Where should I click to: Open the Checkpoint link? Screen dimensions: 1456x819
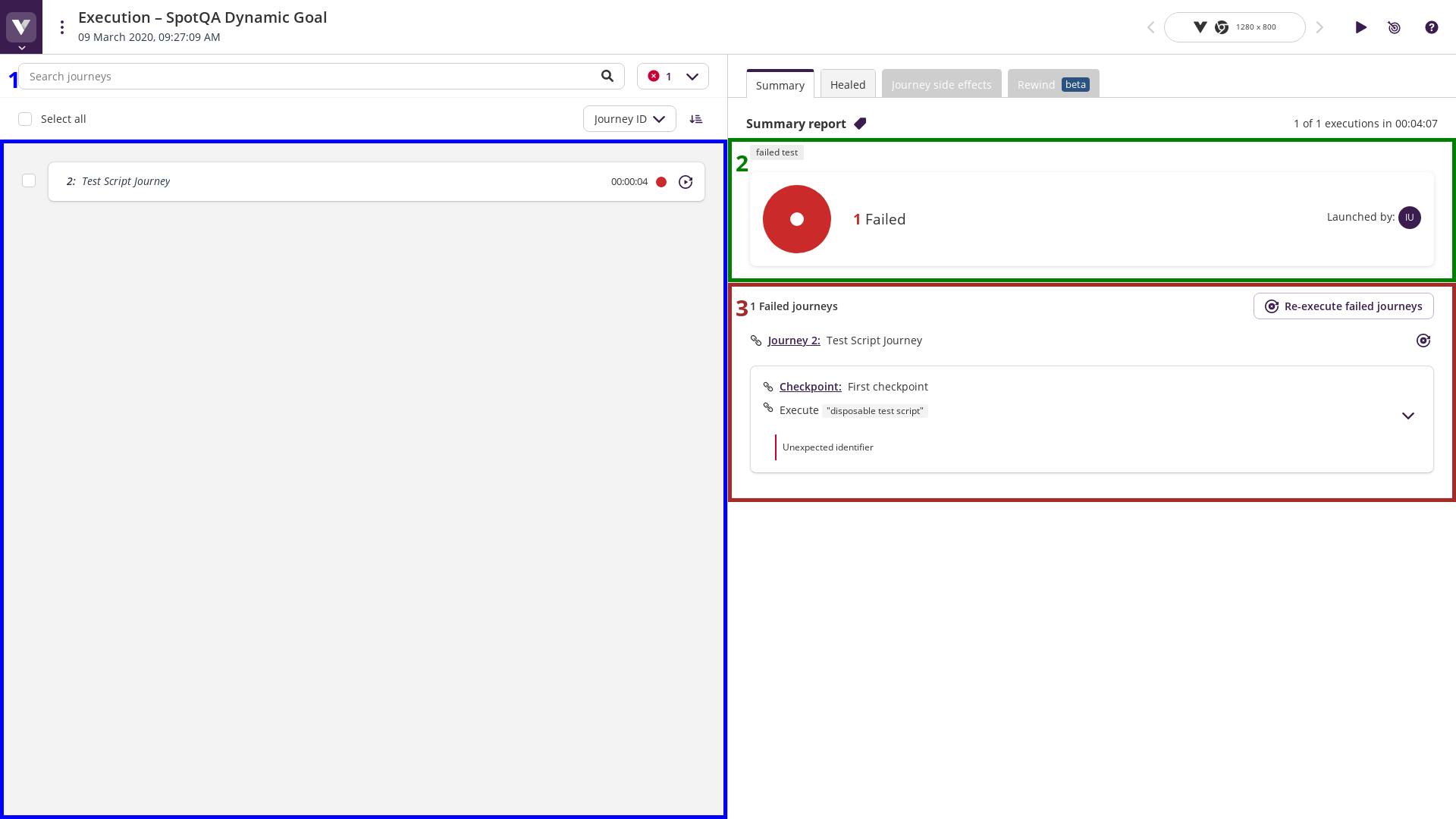pos(811,387)
